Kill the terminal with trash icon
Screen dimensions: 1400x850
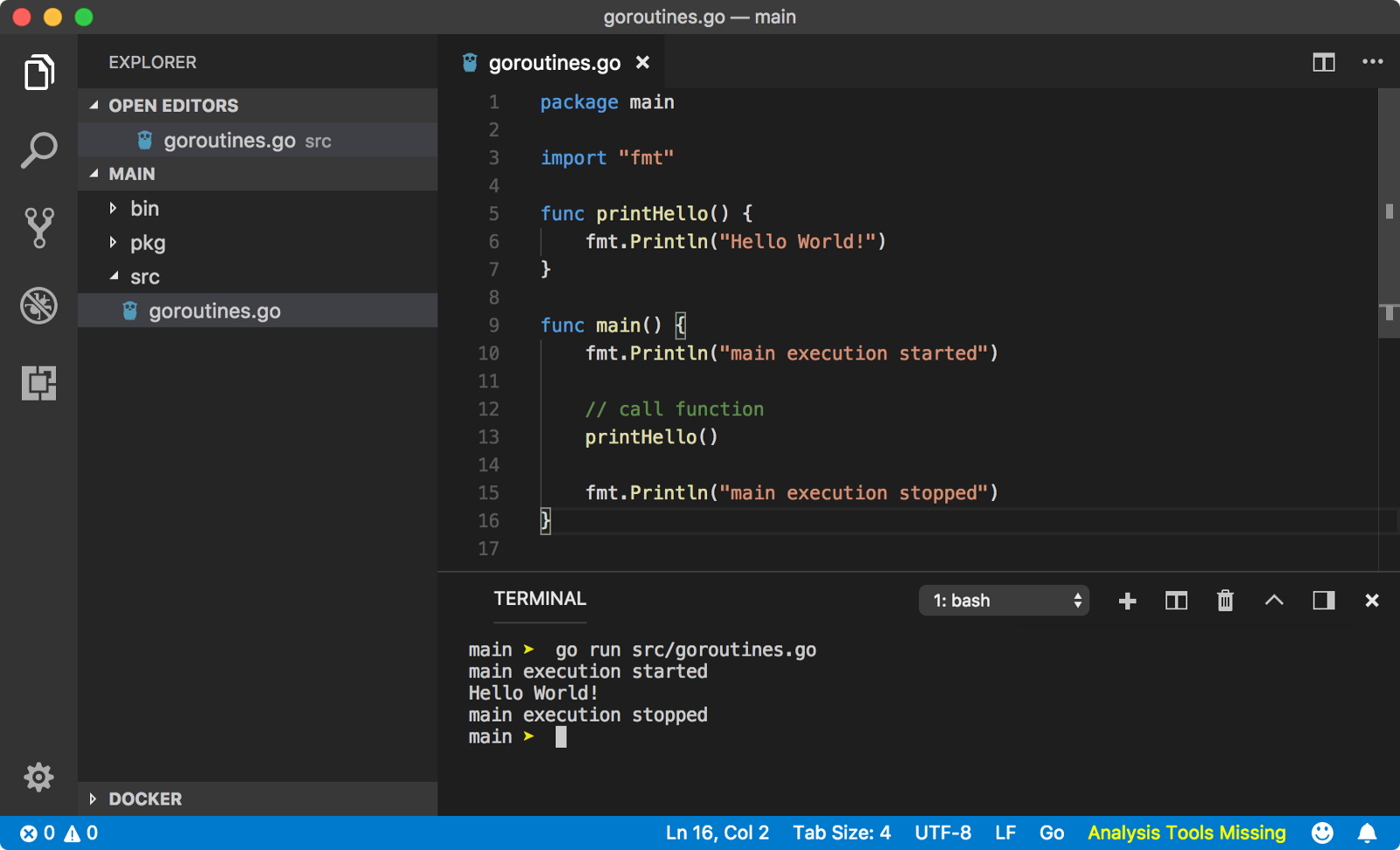(1225, 601)
